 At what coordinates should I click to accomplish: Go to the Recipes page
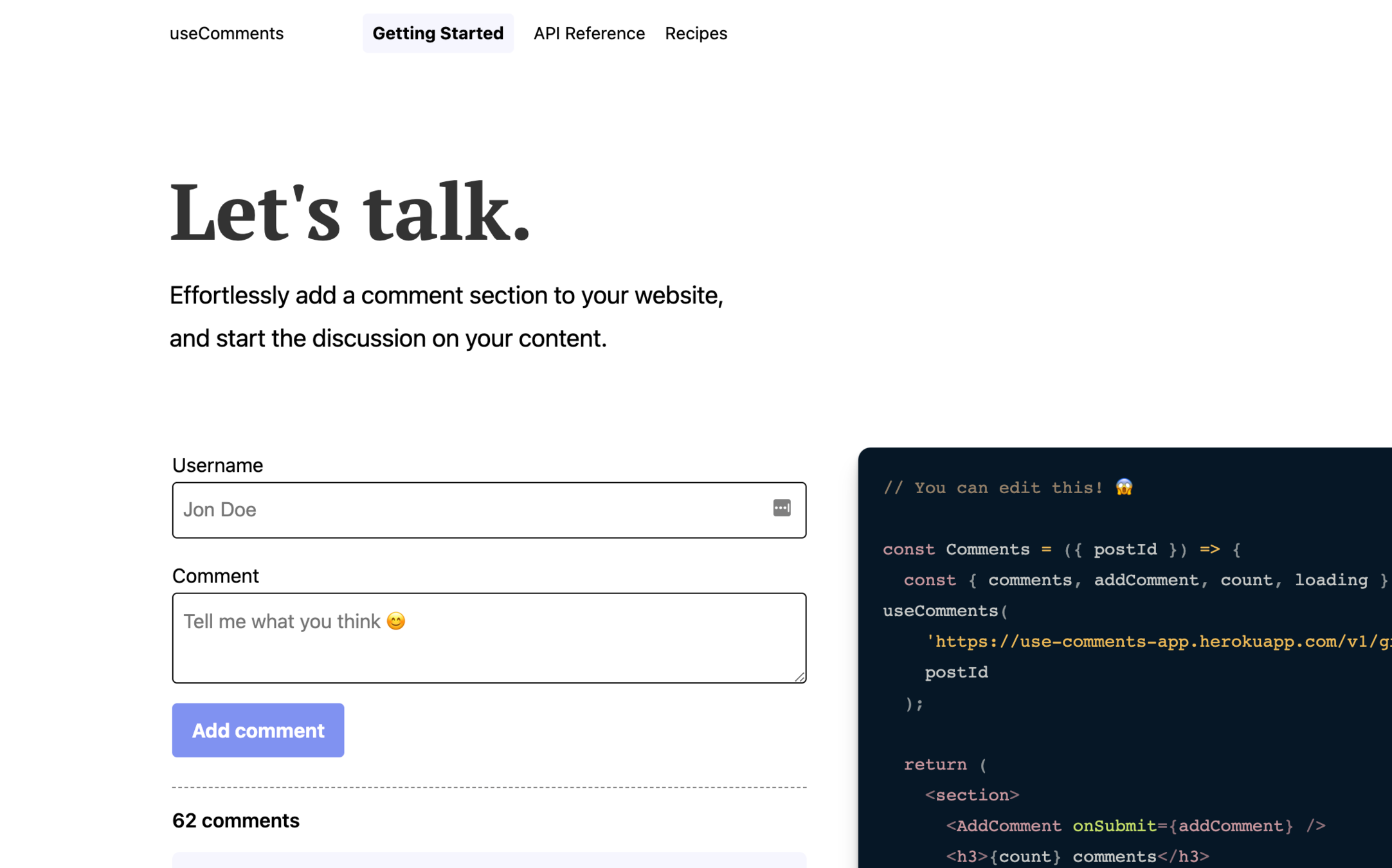click(696, 33)
